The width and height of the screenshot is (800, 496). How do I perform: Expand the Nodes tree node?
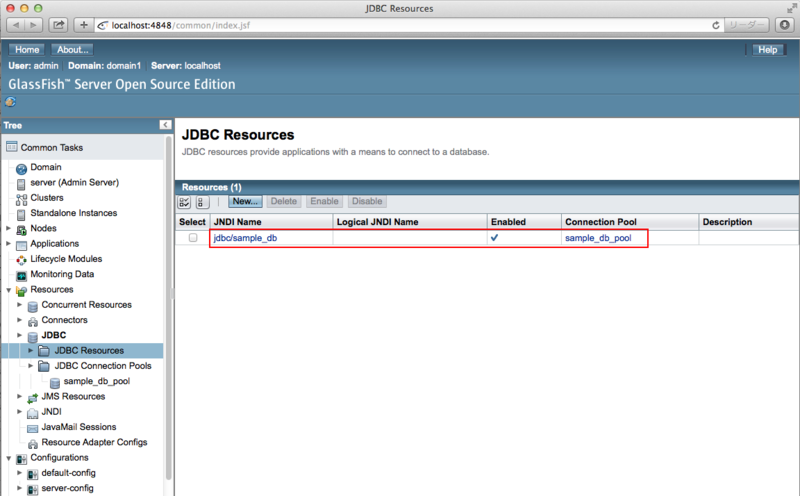(x=8, y=228)
